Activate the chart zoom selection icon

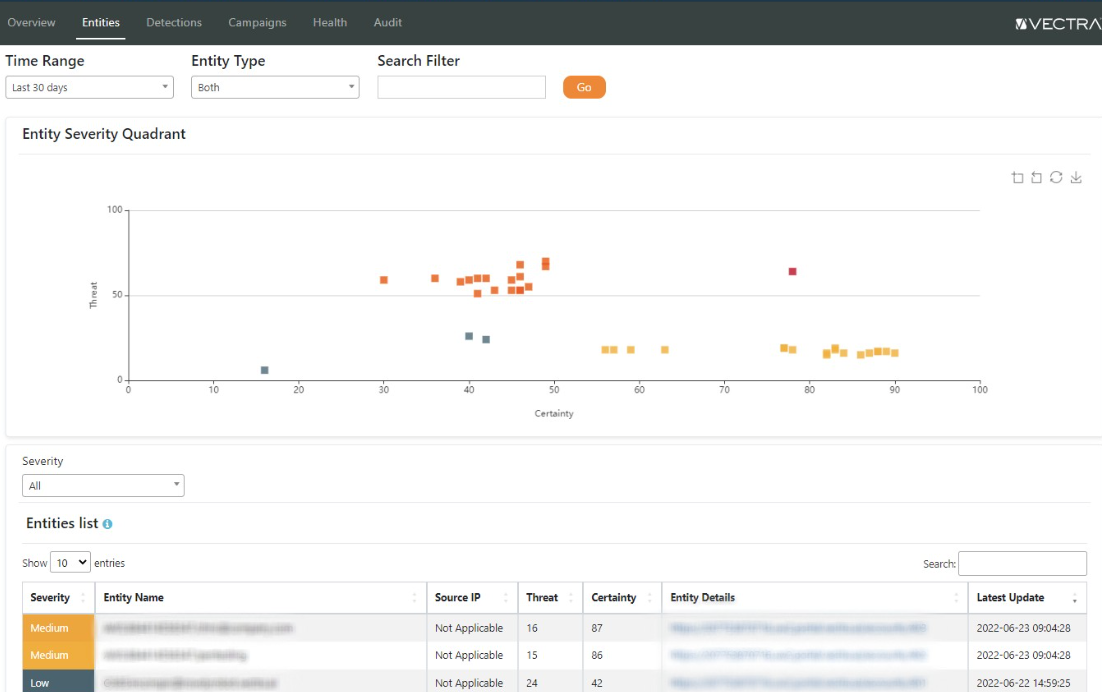[1017, 178]
